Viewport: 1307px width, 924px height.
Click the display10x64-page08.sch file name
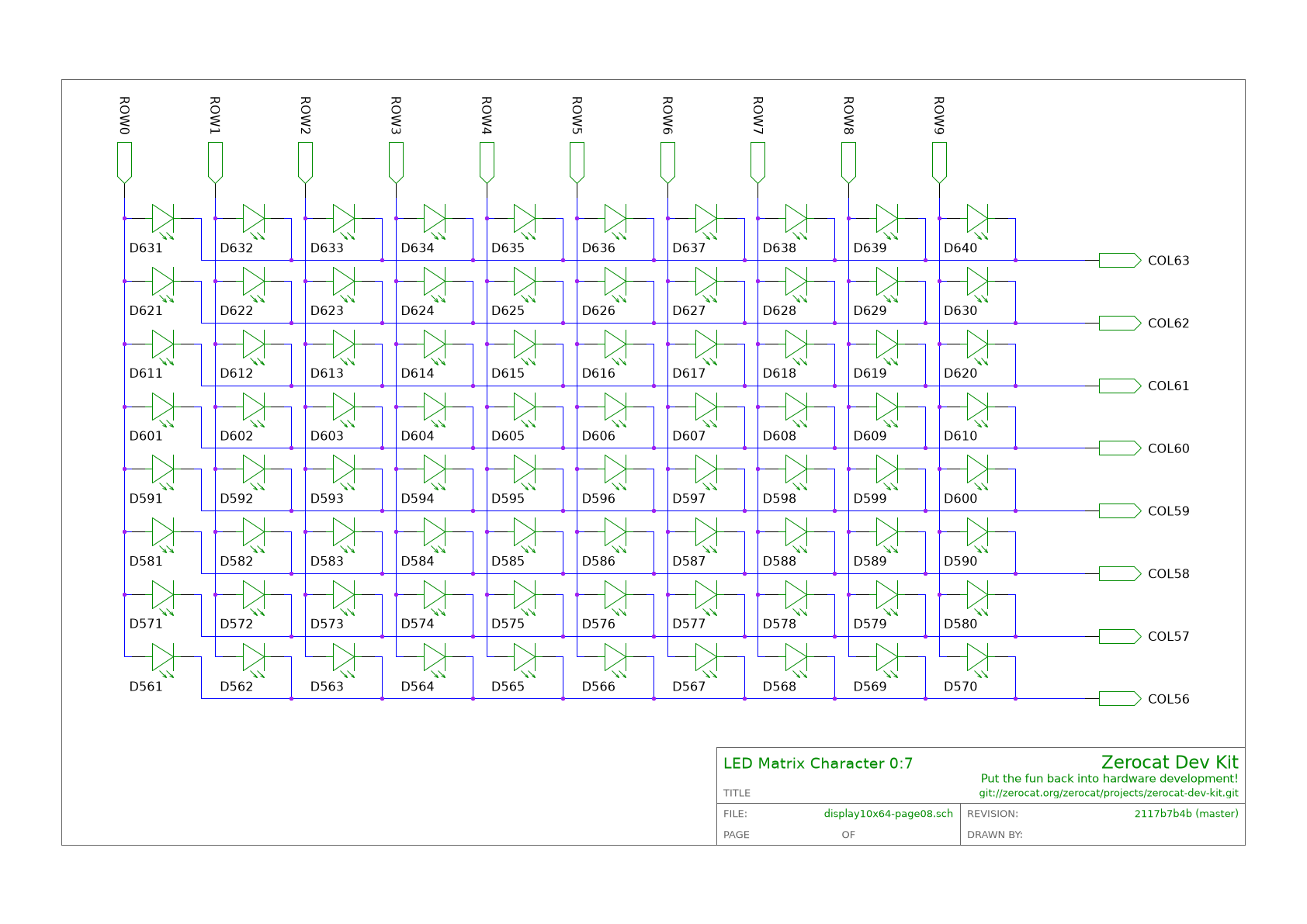[x=889, y=814]
